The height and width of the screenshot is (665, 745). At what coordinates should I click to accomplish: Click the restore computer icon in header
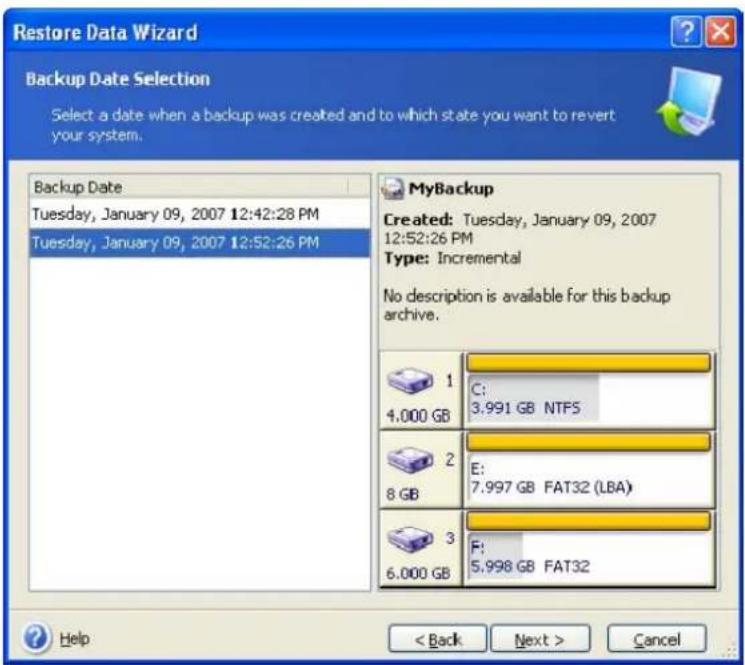pos(689,102)
